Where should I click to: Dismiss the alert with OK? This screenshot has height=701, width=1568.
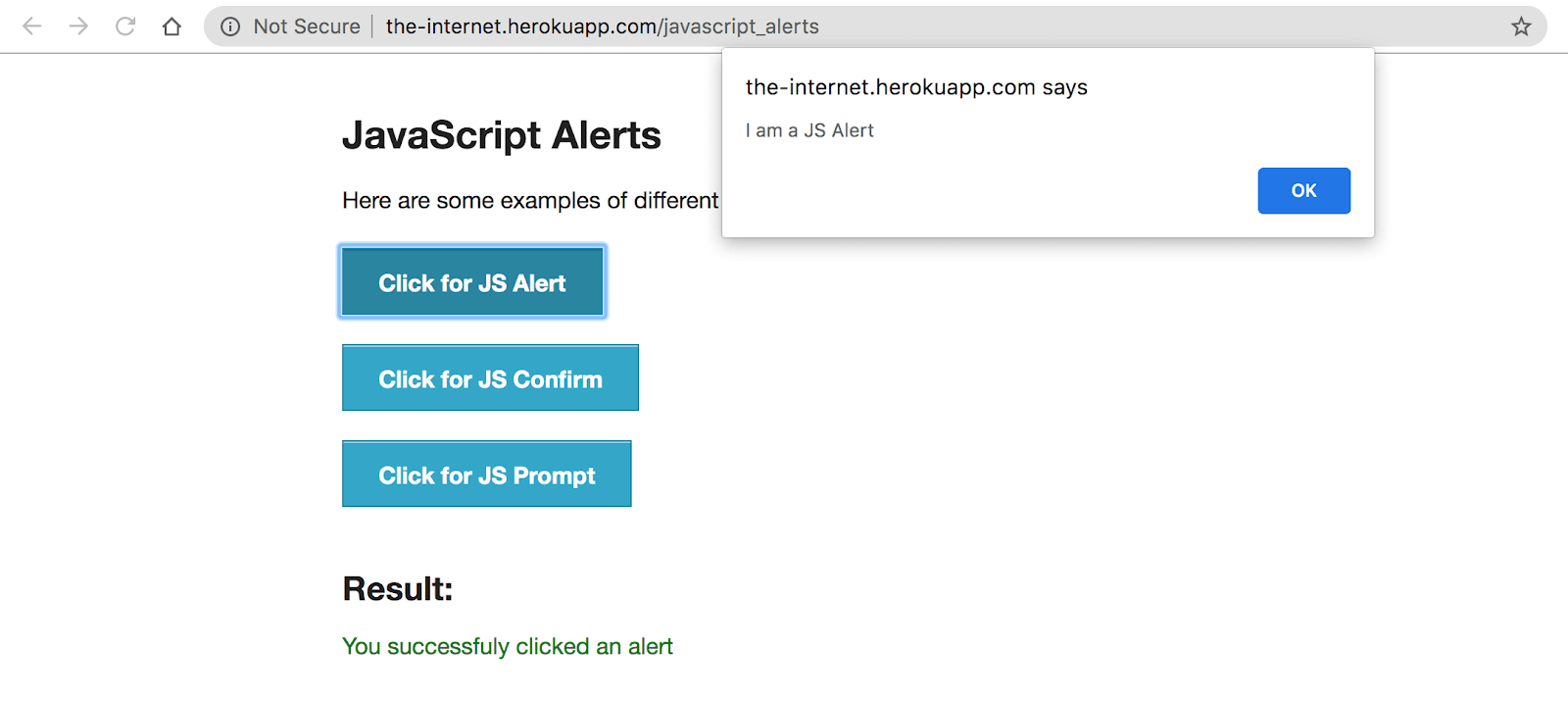pyautogui.click(x=1303, y=190)
